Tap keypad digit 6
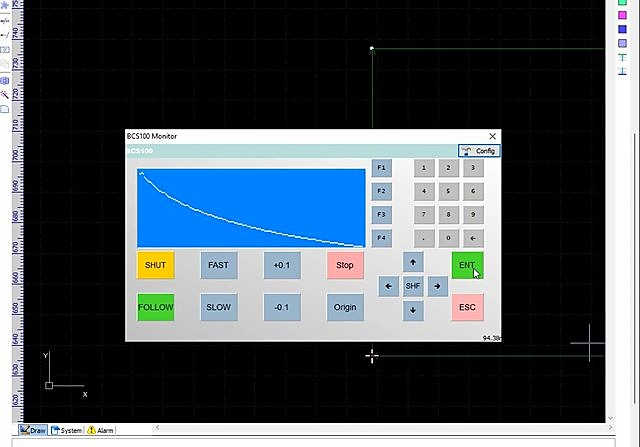The height and width of the screenshot is (447, 640). (473, 191)
